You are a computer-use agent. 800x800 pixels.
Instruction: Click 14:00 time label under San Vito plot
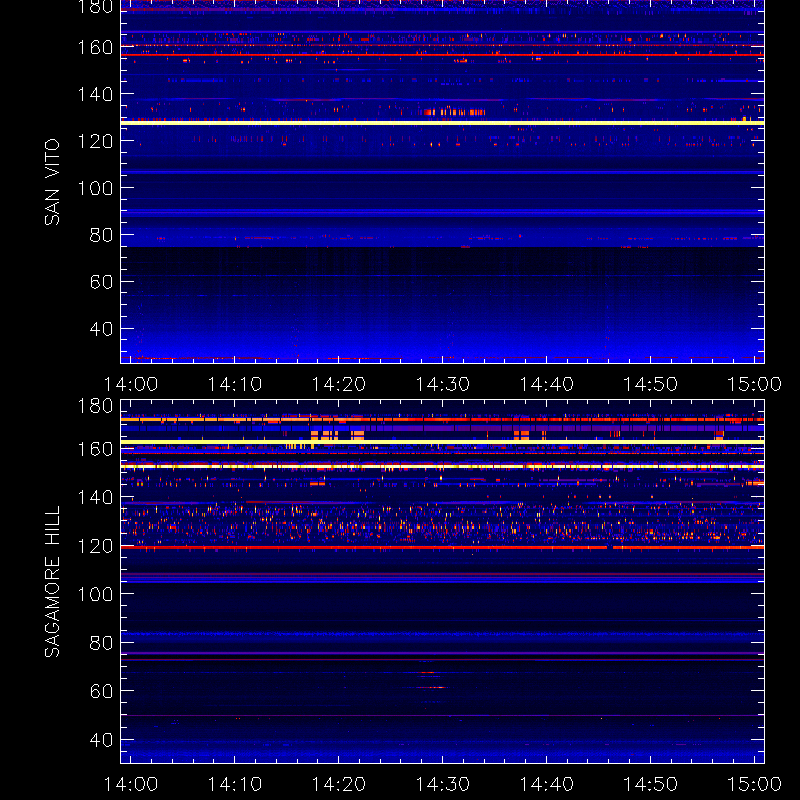tap(131, 384)
